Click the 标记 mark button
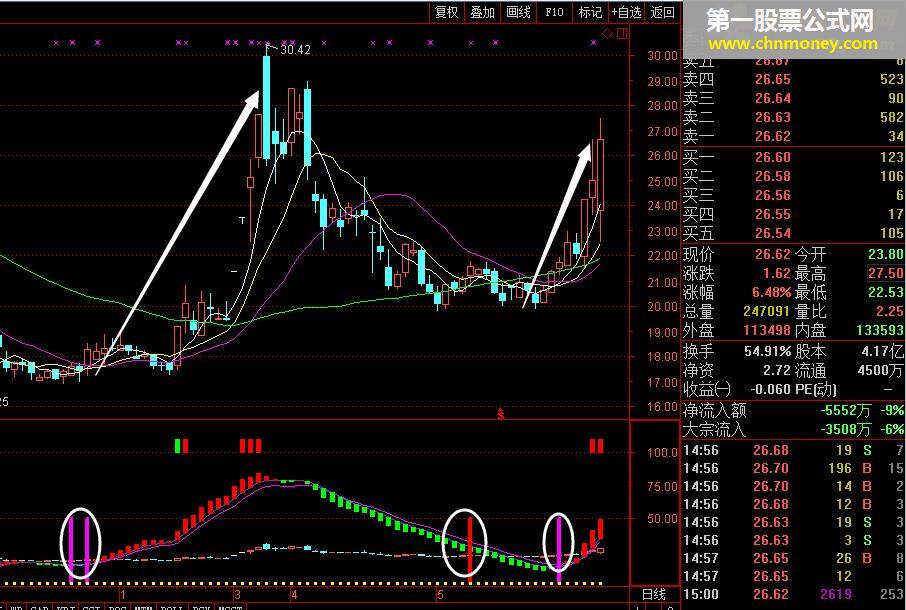The image size is (906, 610). 590,12
